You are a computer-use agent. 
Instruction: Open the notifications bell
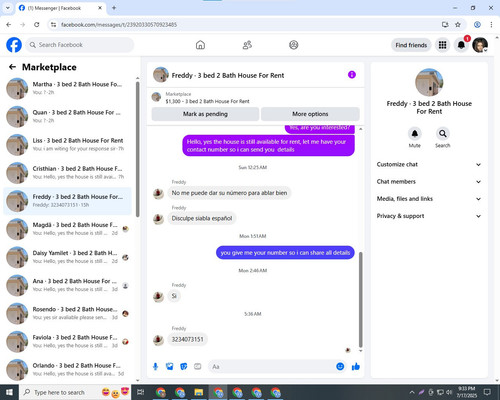461,45
